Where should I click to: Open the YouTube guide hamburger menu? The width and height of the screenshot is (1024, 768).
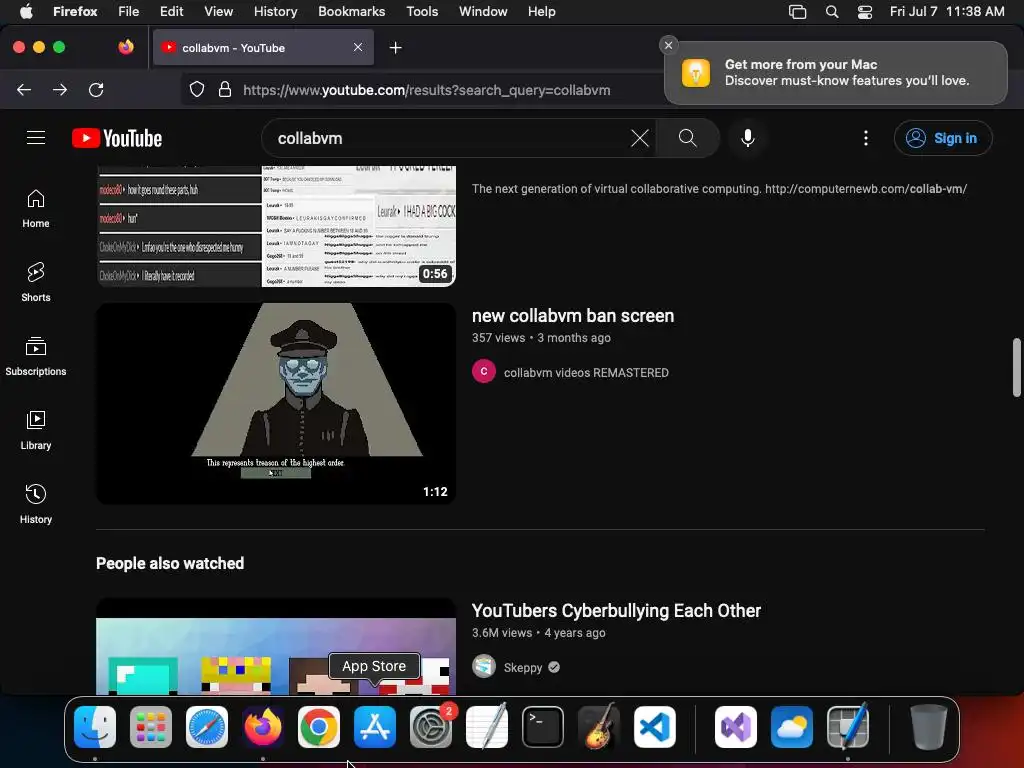point(36,138)
